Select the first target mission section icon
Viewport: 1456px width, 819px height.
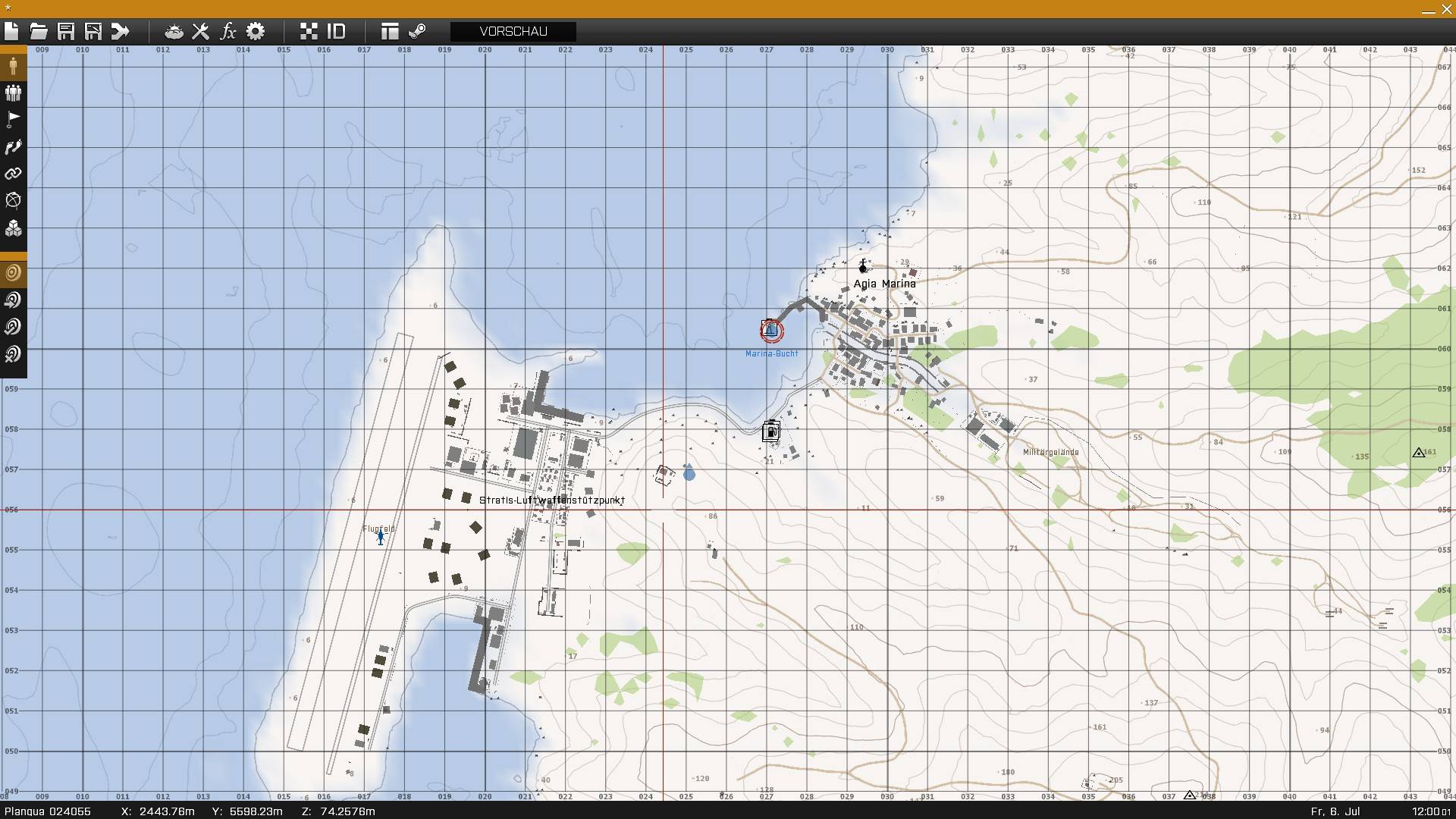(13, 273)
